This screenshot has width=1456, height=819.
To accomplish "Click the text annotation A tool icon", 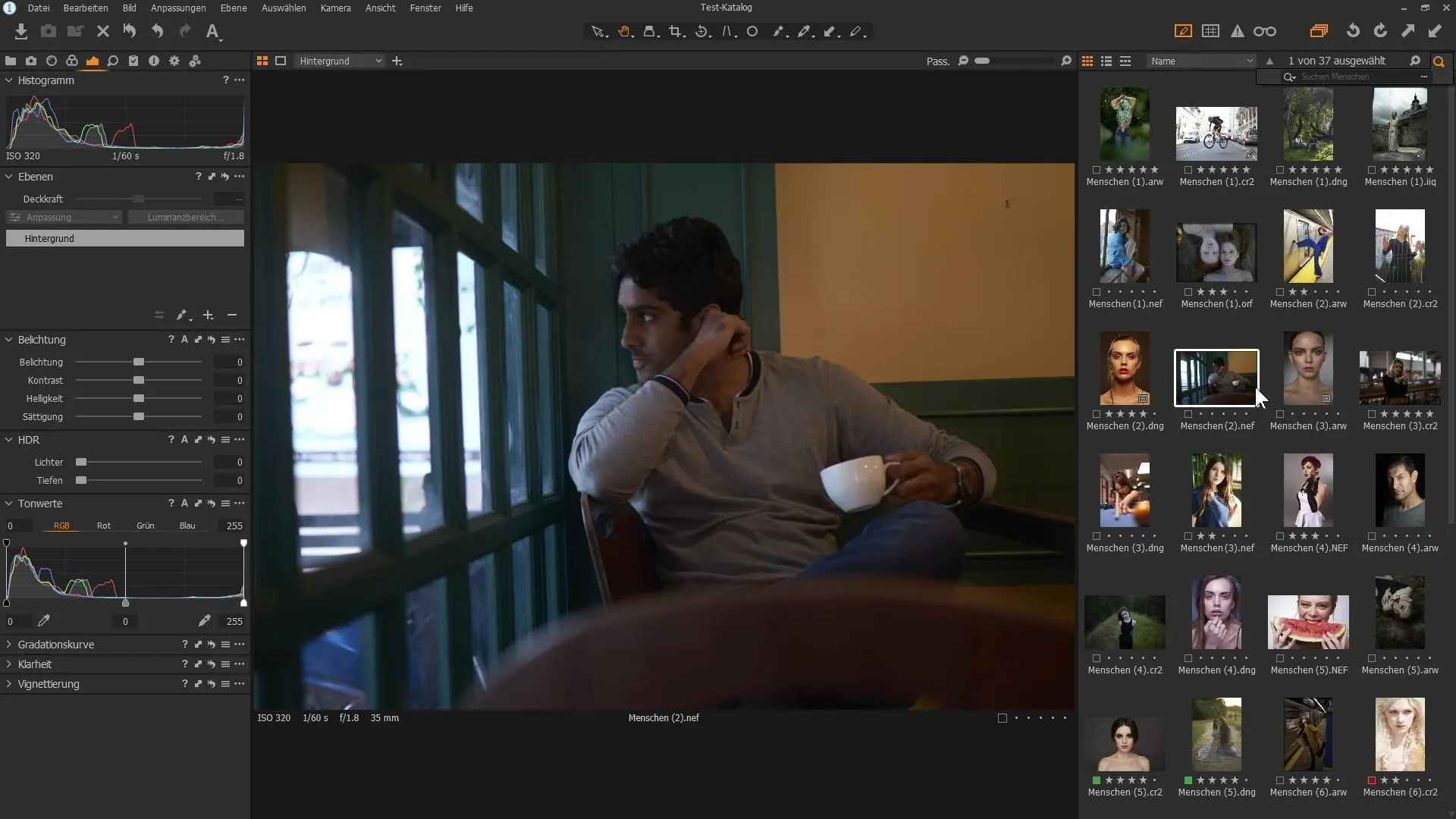I will click(x=213, y=31).
